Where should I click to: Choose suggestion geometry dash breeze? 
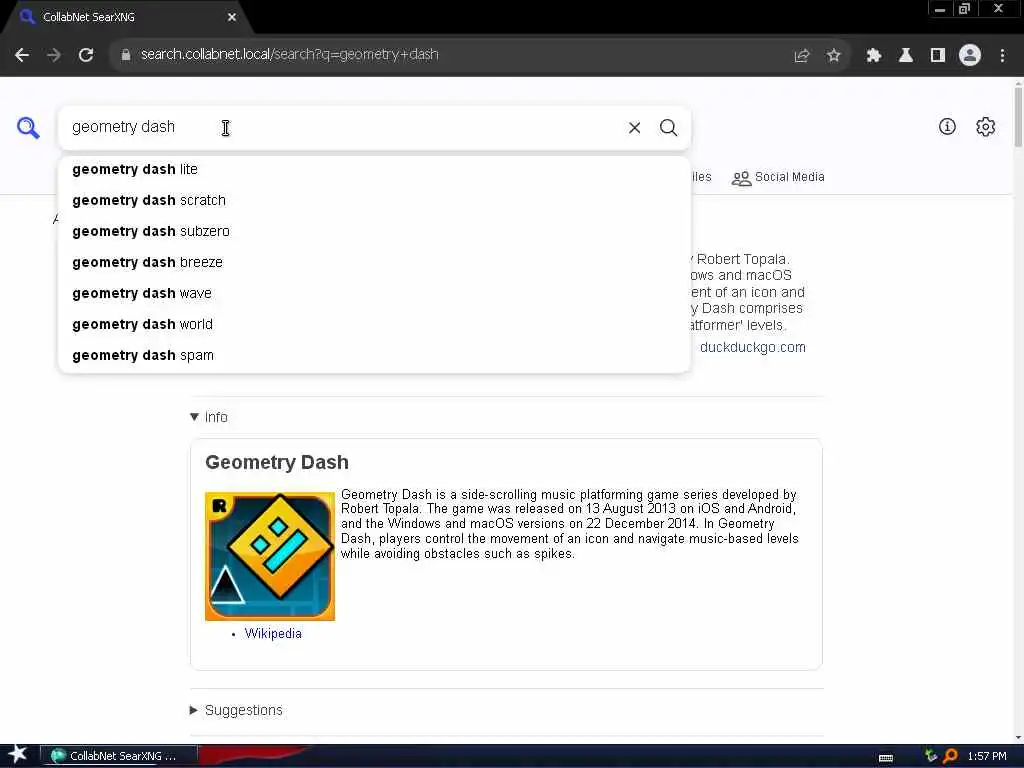click(x=374, y=263)
